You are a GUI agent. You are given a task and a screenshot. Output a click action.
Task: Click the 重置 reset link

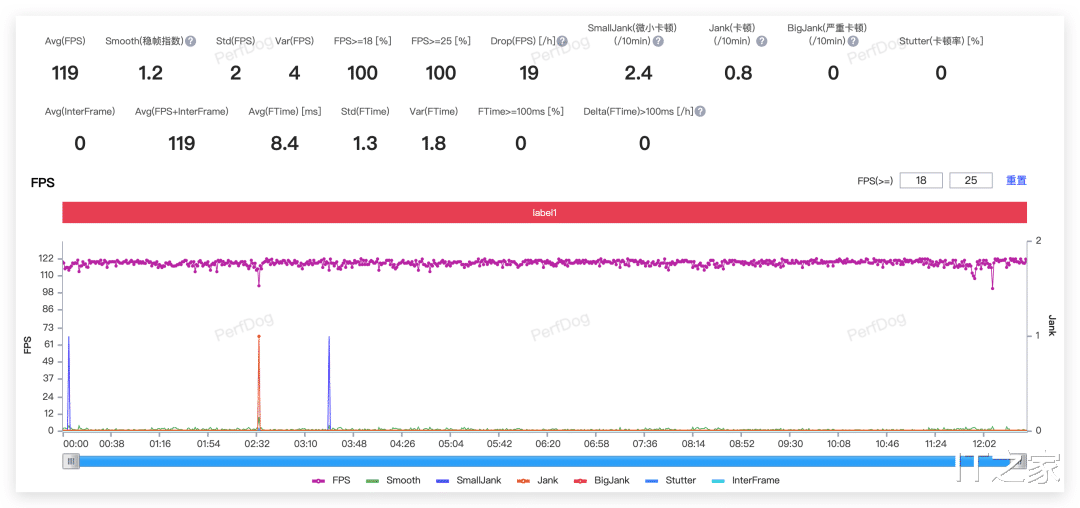click(1016, 180)
